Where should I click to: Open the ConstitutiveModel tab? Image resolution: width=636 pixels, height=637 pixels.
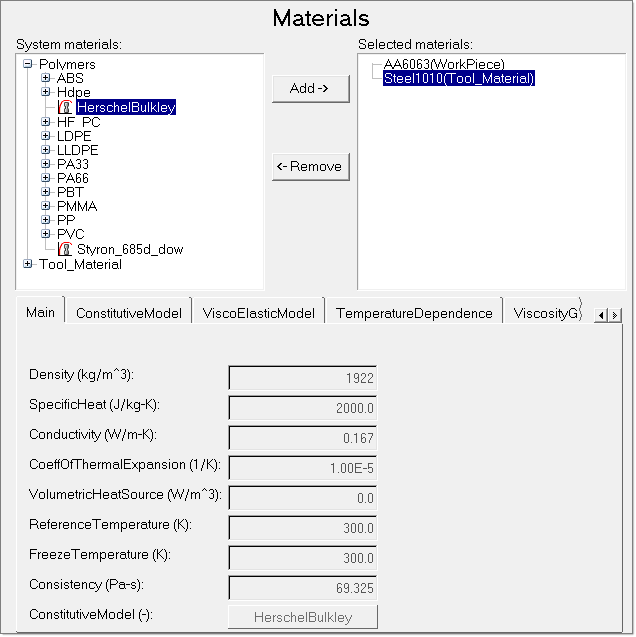(x=129, y=313)
